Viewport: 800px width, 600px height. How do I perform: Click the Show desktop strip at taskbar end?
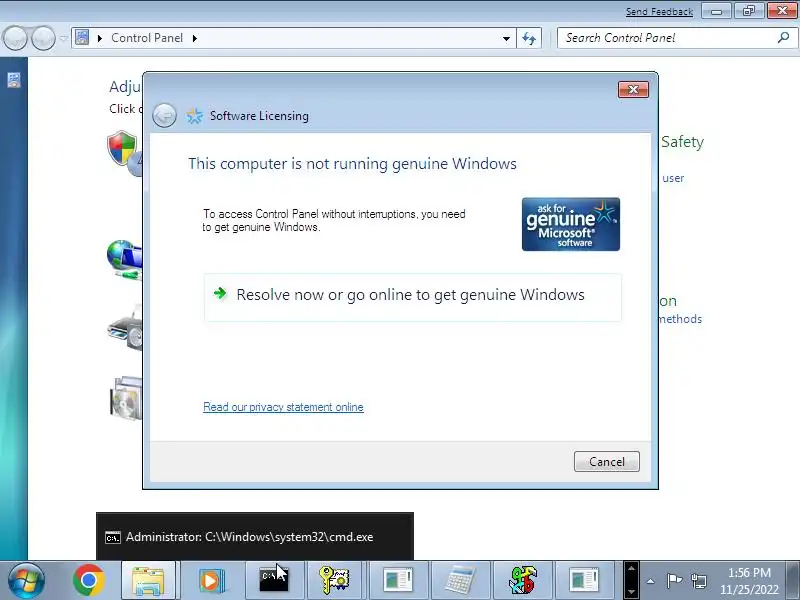click(x=793, y=580)
